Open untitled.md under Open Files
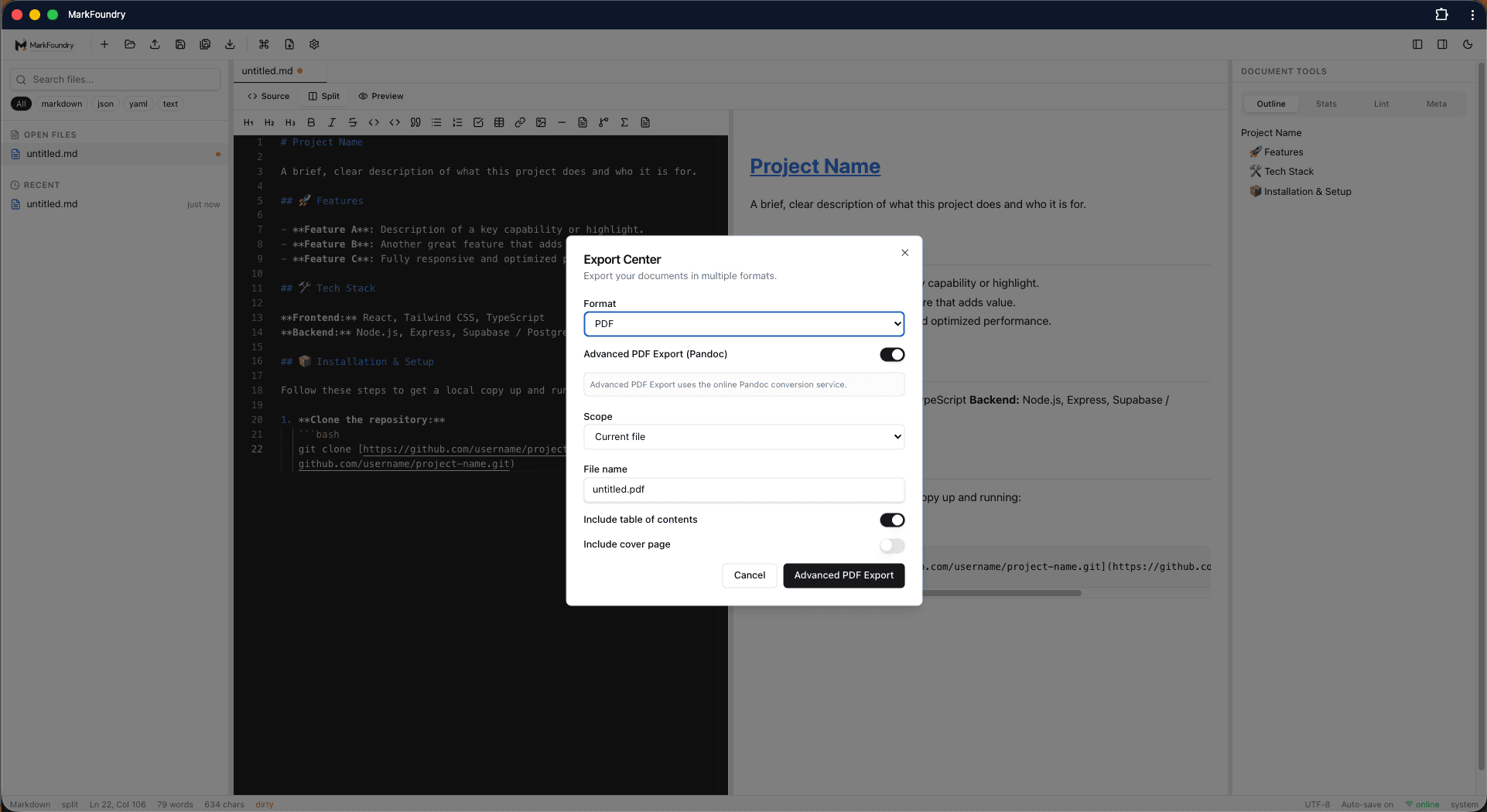Viewport: 1487px width, 812px height. (x=116, y=154)
